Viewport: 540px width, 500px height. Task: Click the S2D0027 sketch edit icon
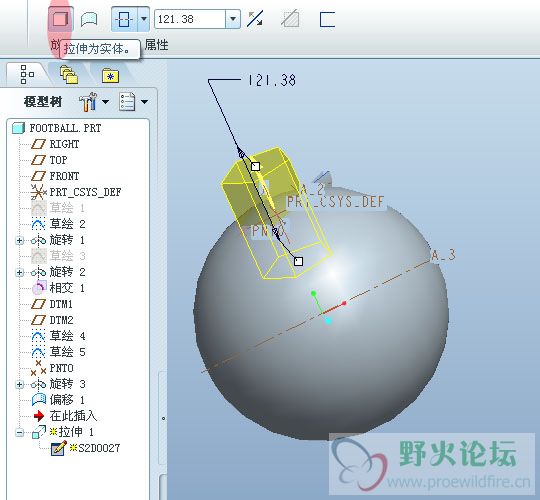pyautogui.click(x=58, y=448)
